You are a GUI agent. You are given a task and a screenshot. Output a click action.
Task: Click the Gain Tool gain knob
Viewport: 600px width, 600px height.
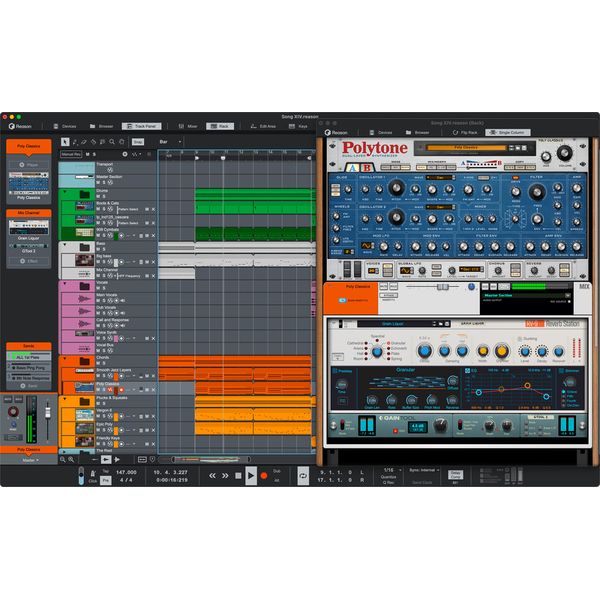[440, 425]
